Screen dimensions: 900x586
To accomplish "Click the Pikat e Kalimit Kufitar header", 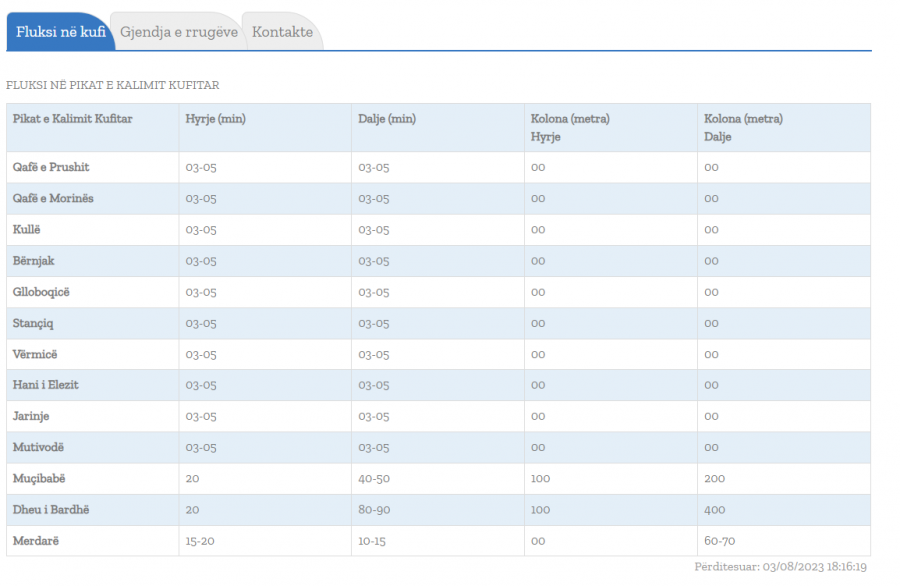I will pos(72,119).
